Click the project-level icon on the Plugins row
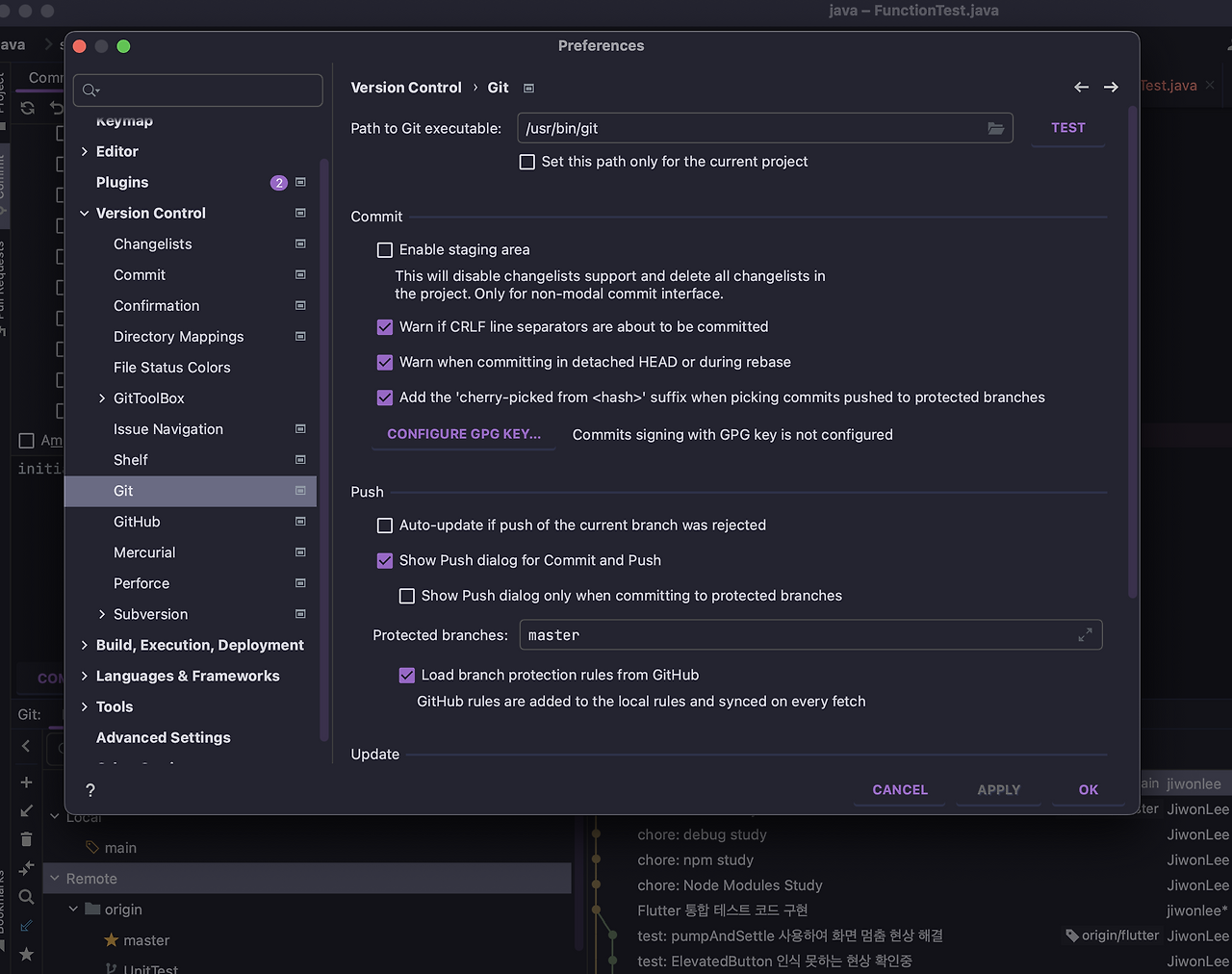Screen dimensions: 1232x974 tap(300, 182)
